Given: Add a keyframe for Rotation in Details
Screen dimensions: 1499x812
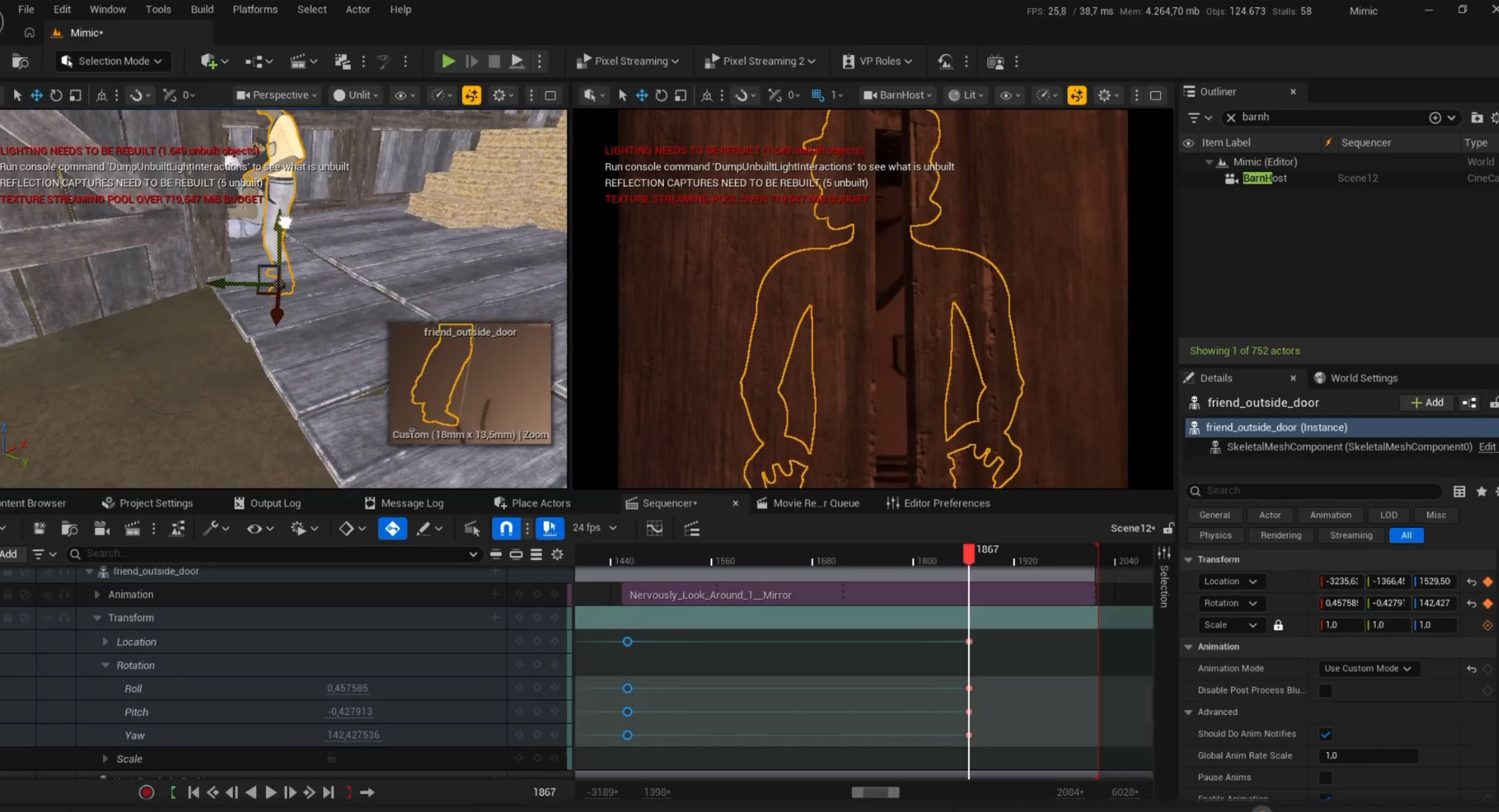Looking at the screenshot, I should tap(1487, 603).
